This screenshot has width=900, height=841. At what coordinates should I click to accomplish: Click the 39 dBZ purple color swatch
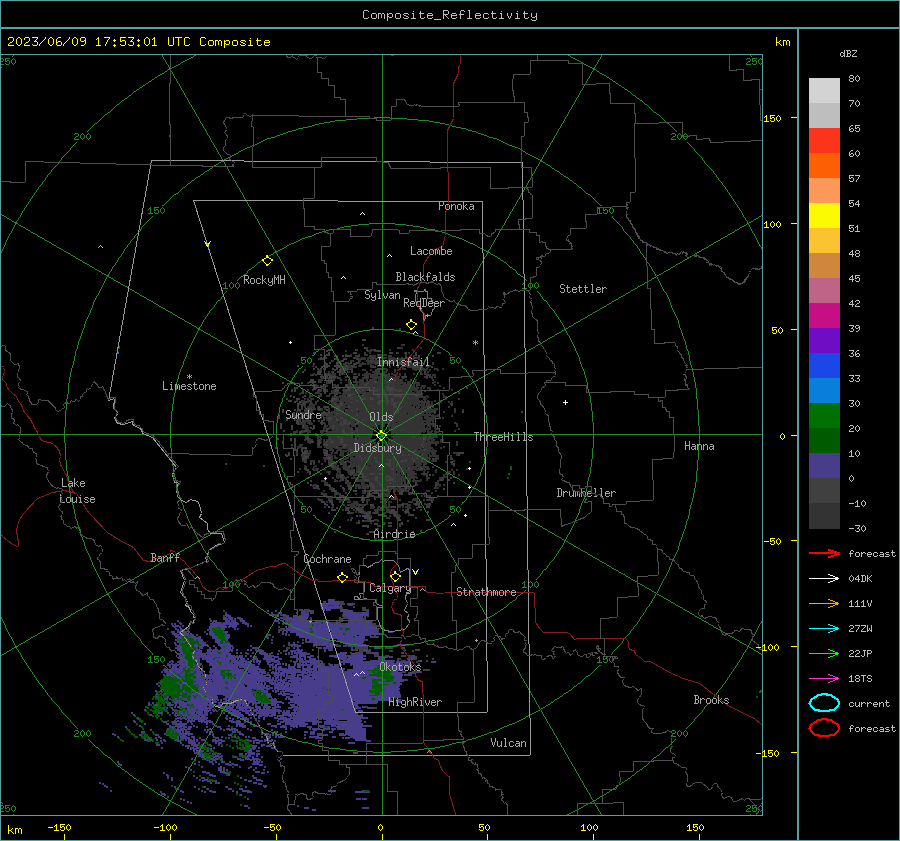pyautogui.click(x=824, y=340)
